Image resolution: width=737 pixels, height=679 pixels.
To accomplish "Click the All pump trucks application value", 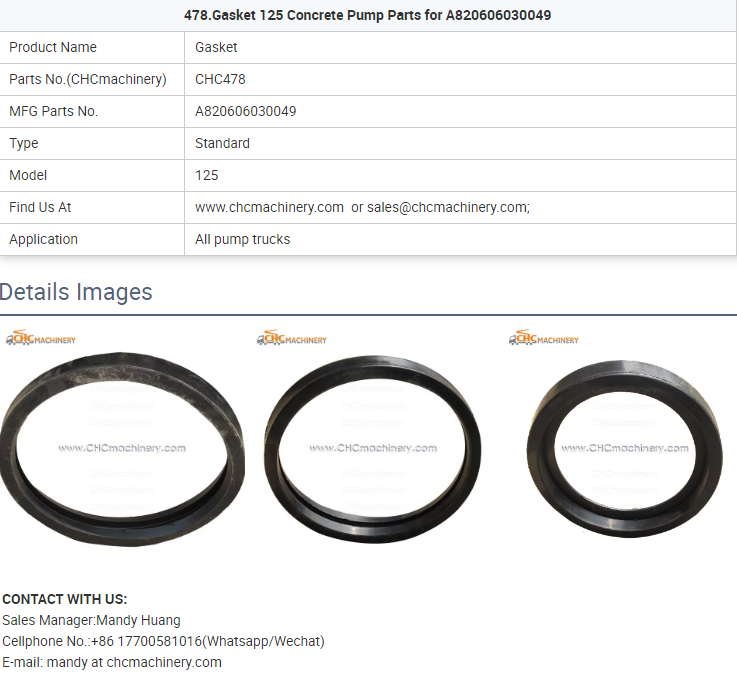I will (243, 239).
